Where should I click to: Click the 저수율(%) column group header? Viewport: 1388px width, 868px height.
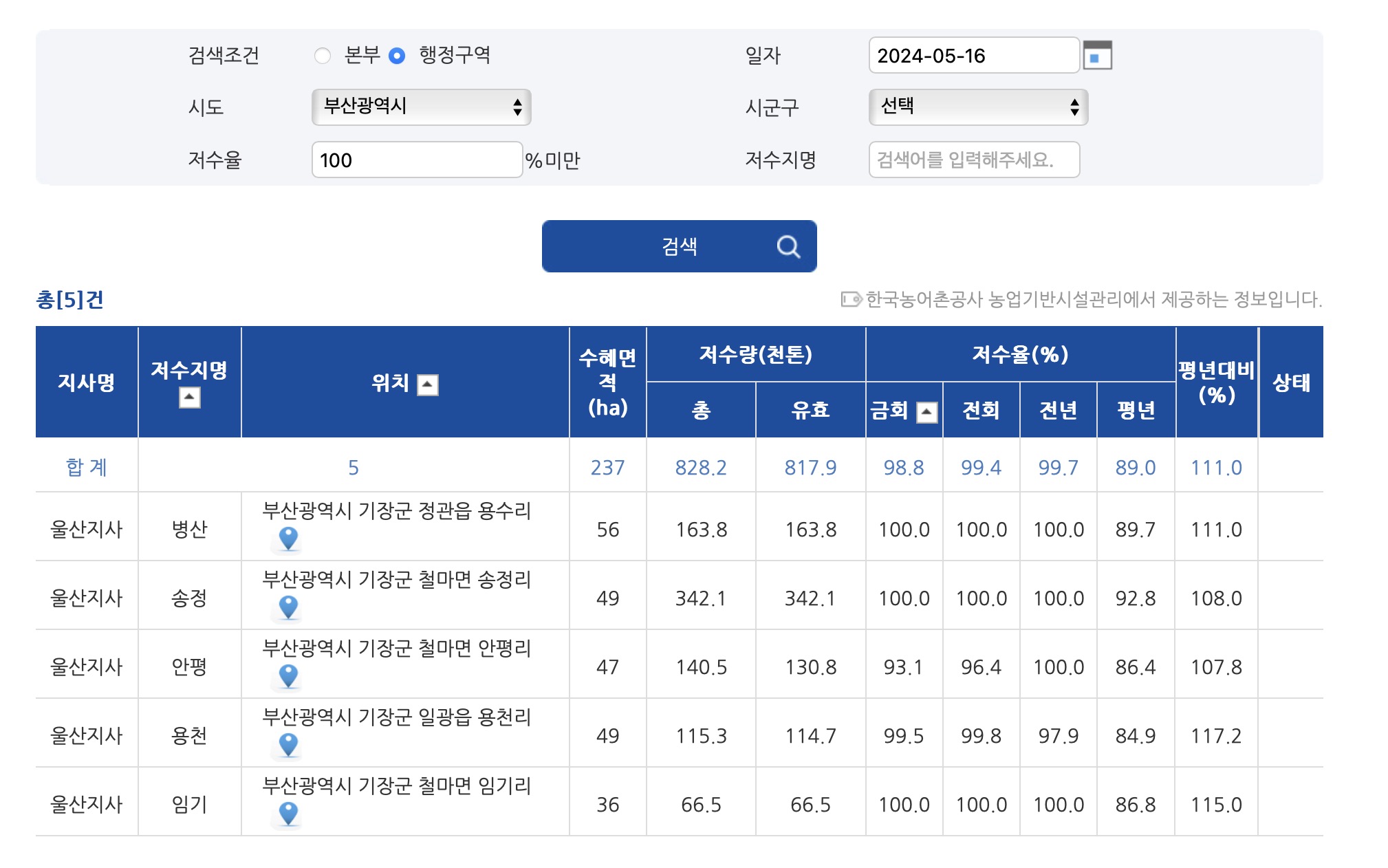(x=1020, y=354)
